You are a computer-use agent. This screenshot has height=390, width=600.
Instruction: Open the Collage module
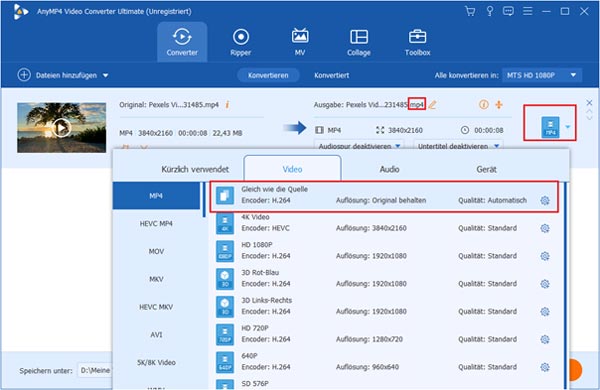[x=359, y=42]
